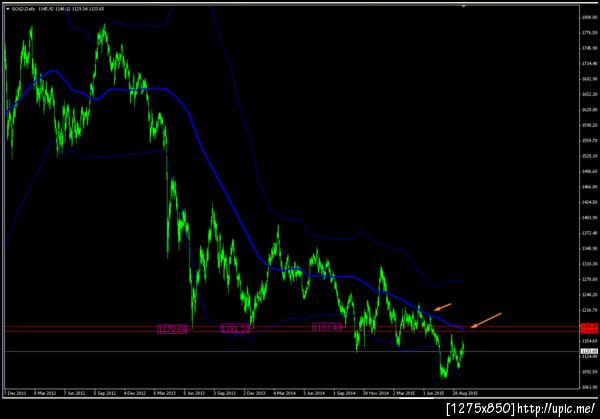
Task: Select the leftmost magenta price label
Action: [172, 329]
